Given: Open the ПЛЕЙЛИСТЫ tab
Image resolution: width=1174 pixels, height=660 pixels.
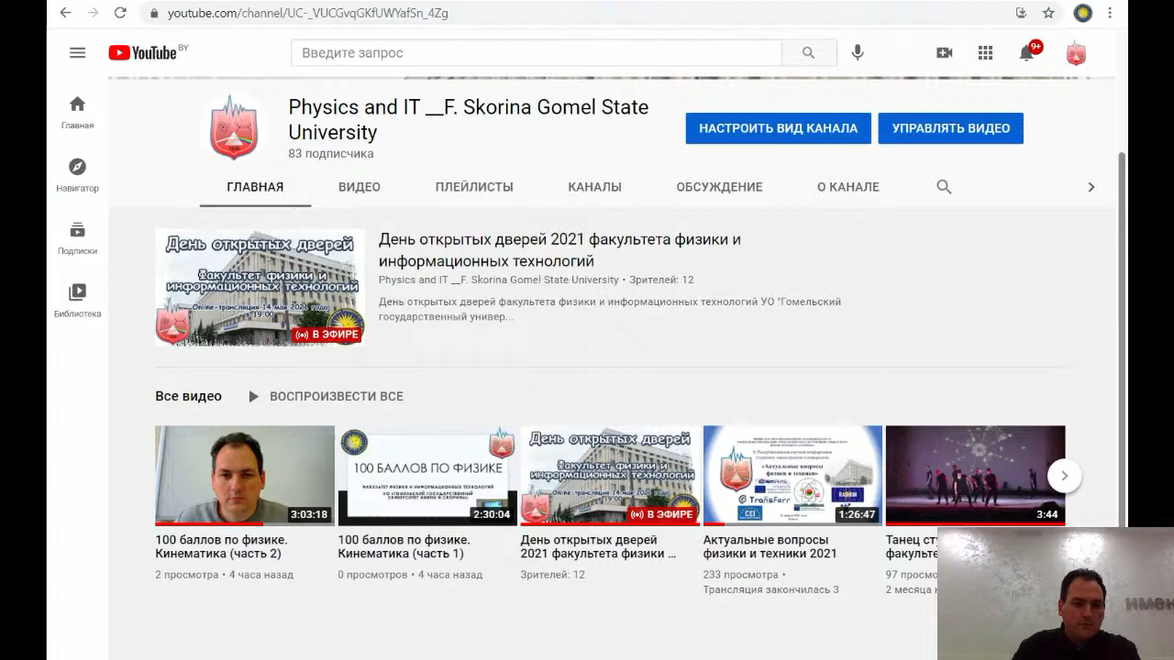Looking at the screenshot, I should click(475, 187).
